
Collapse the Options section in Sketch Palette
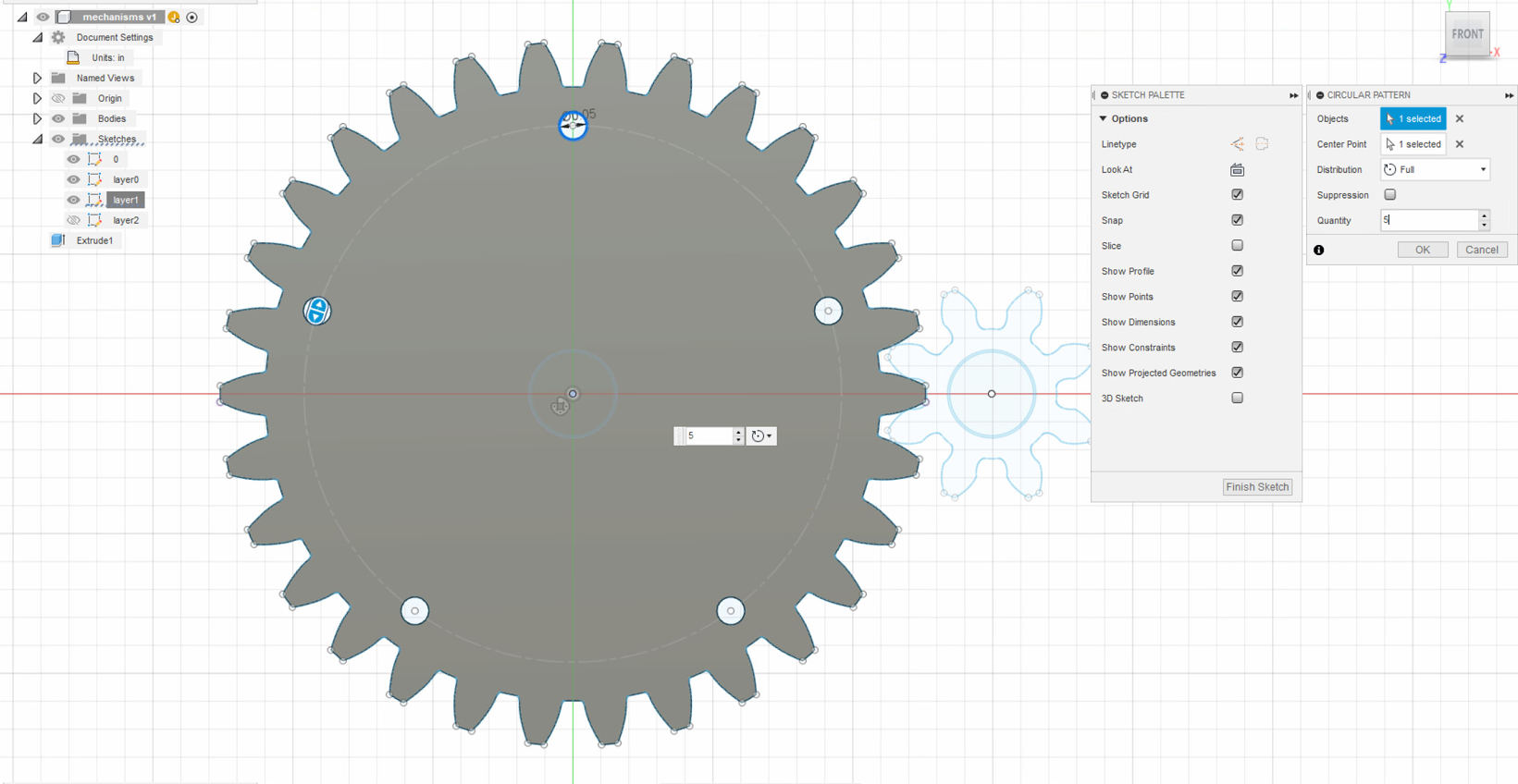[1103, 119]
